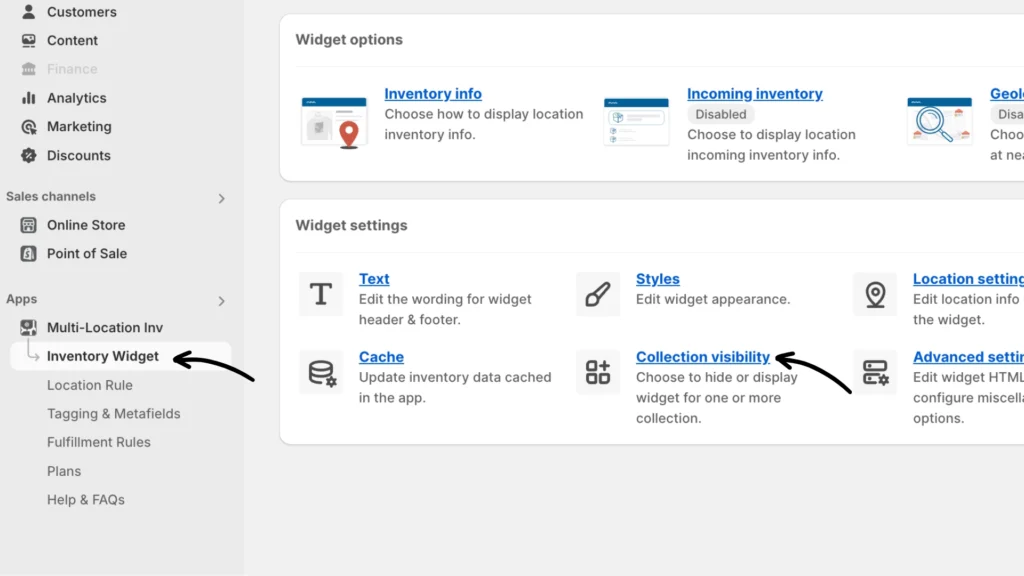Image resolution: width=1024 pixels, height=576 pixels.
Task: Click the Inventory info thumbnail image
Action: point(334,122)
